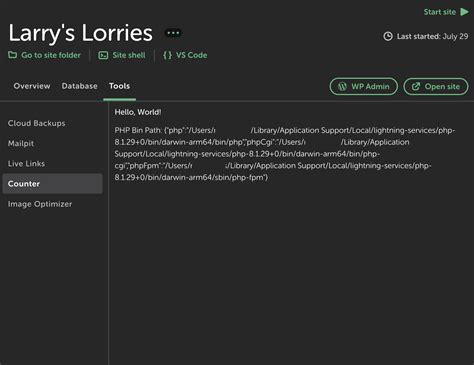Image resolution: width=474 pixels, height=365 pixels.
Task: Open the Overview tab
Action: point(32,86)
